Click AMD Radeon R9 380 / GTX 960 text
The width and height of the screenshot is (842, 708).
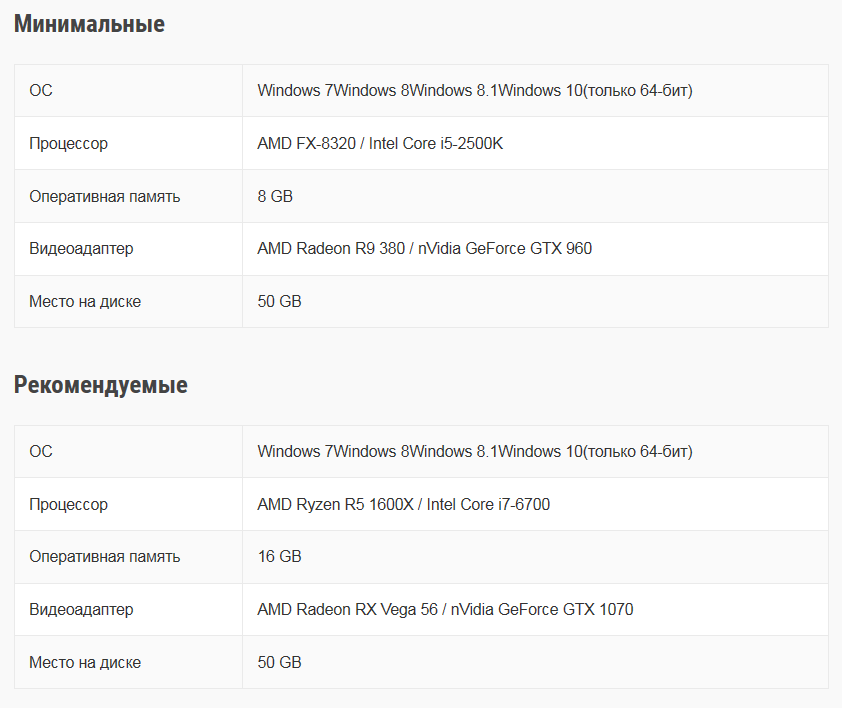click(424, 249)
